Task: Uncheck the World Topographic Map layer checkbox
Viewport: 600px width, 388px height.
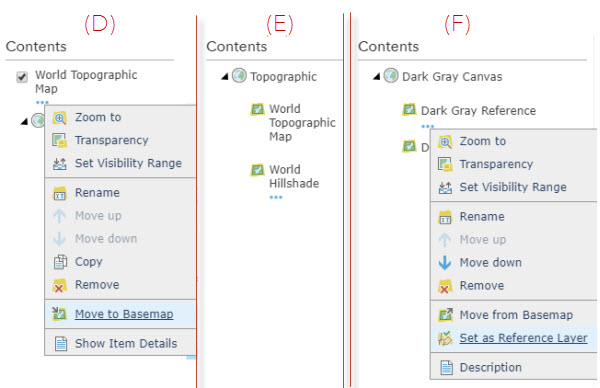Action: click(22, 77)
